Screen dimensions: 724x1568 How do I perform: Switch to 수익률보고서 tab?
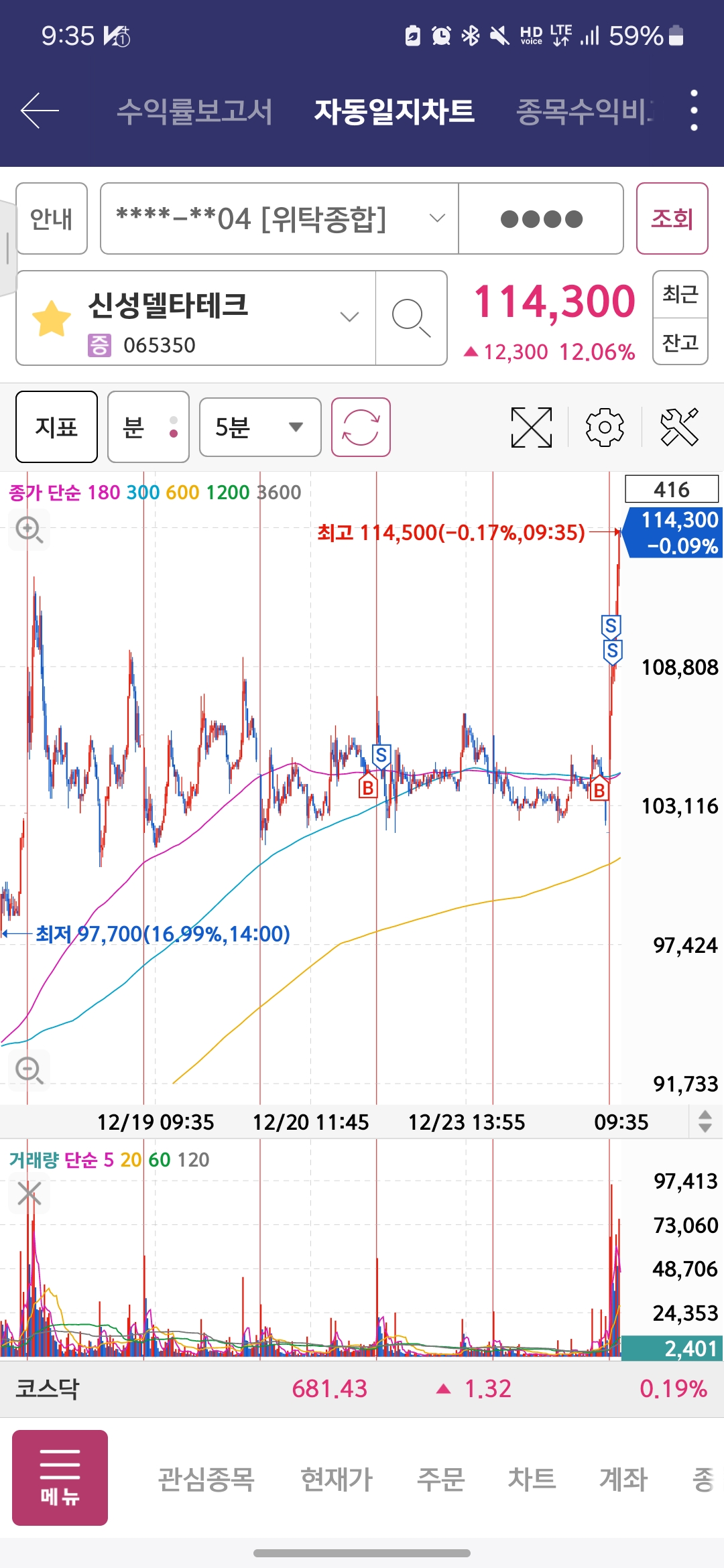(194, 111)
